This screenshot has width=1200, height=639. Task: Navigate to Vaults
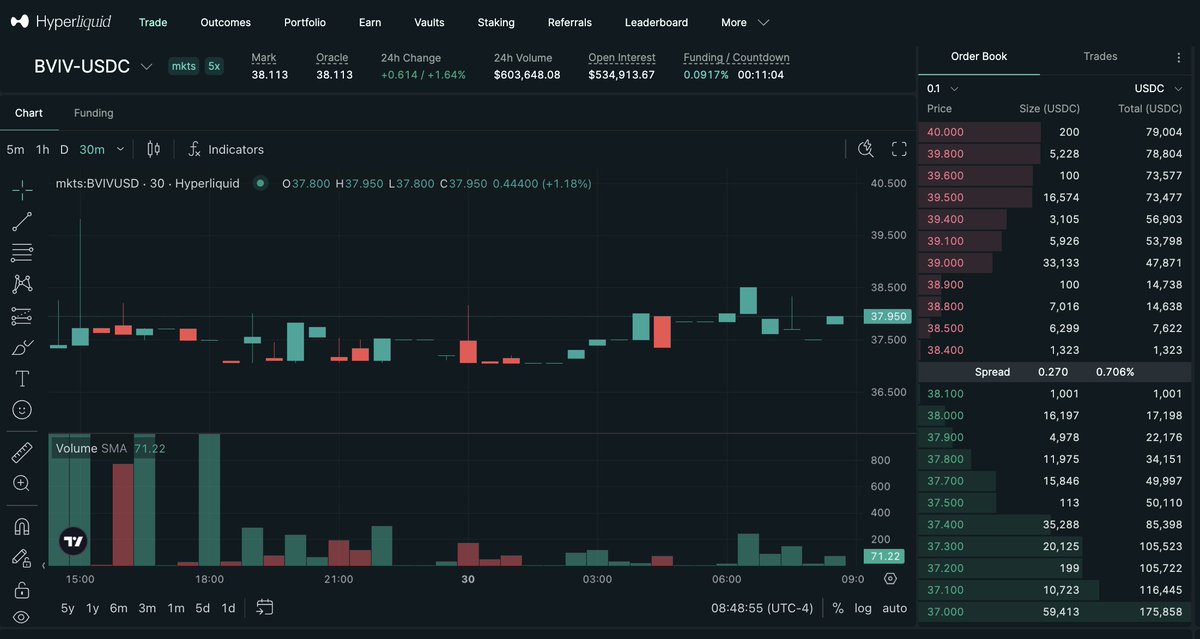coord(429,22)
